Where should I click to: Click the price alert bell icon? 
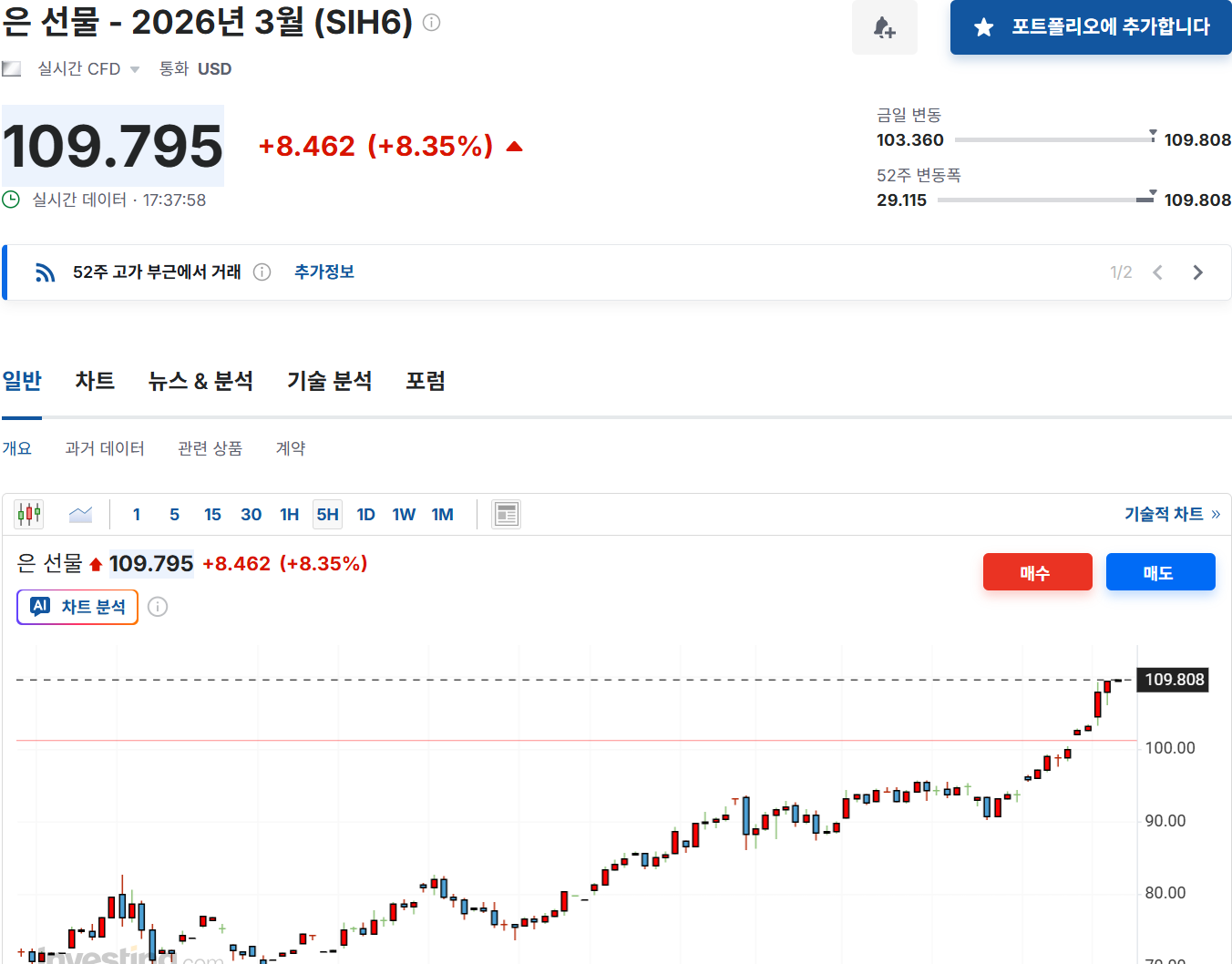click(x=884, y=27)
